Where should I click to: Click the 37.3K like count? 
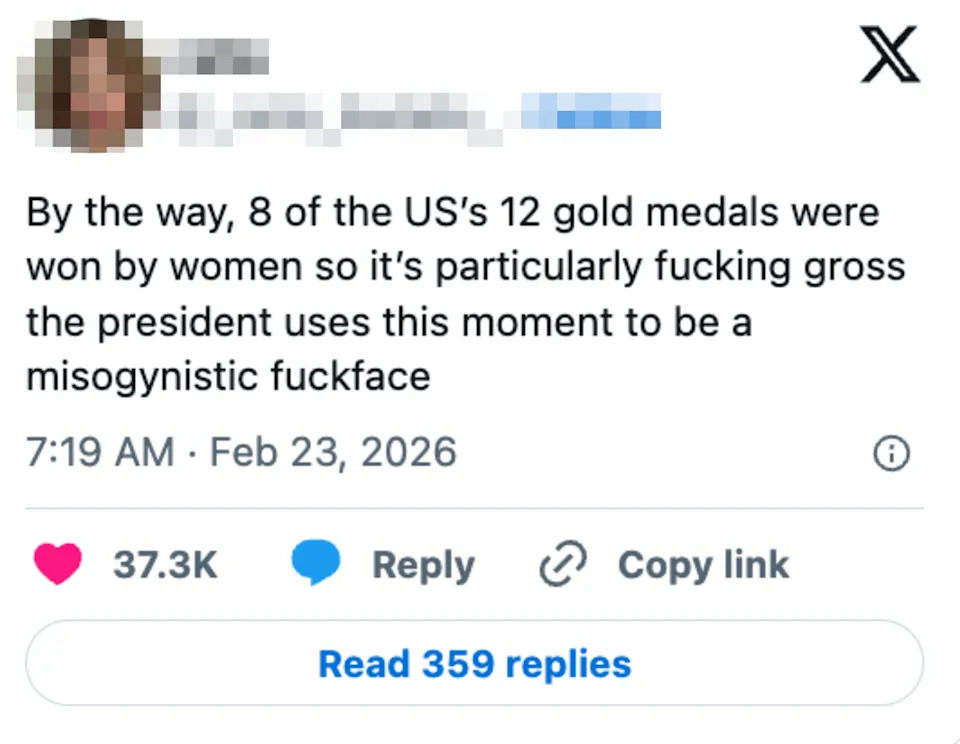click(165, 564)
